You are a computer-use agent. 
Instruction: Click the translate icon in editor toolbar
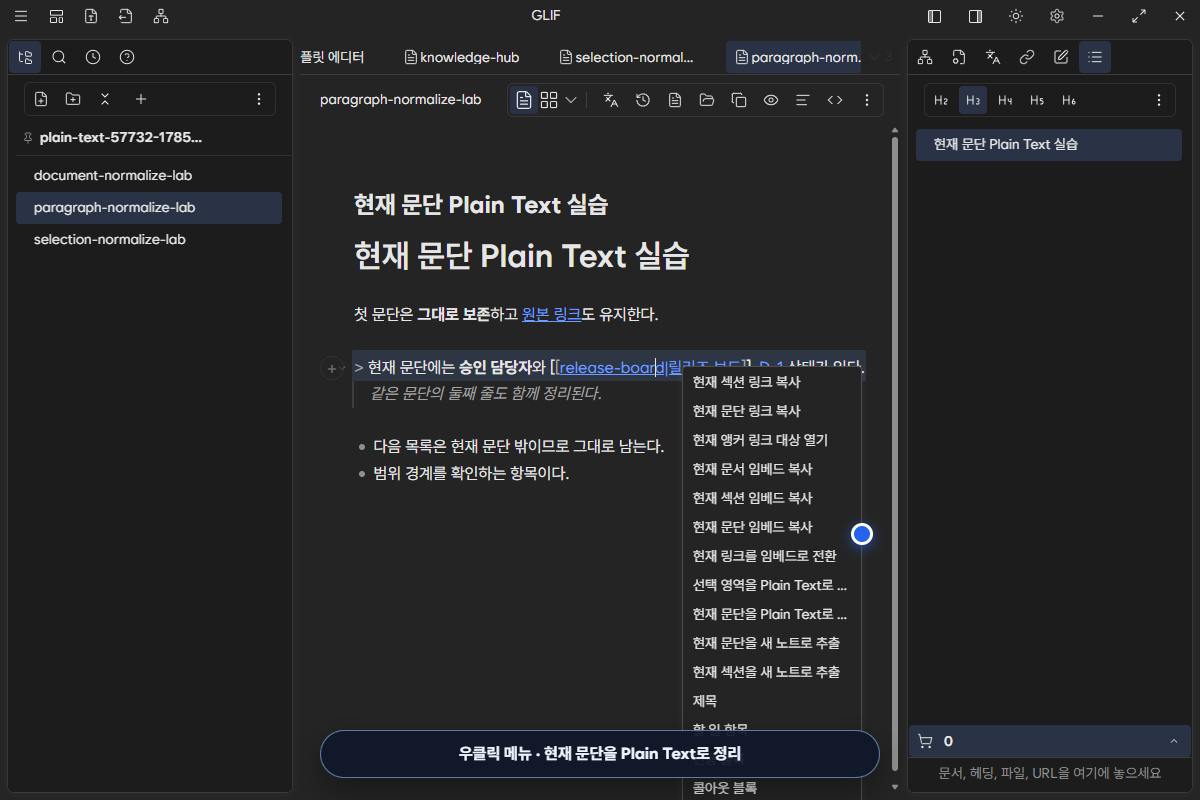[x=611, y=100]
